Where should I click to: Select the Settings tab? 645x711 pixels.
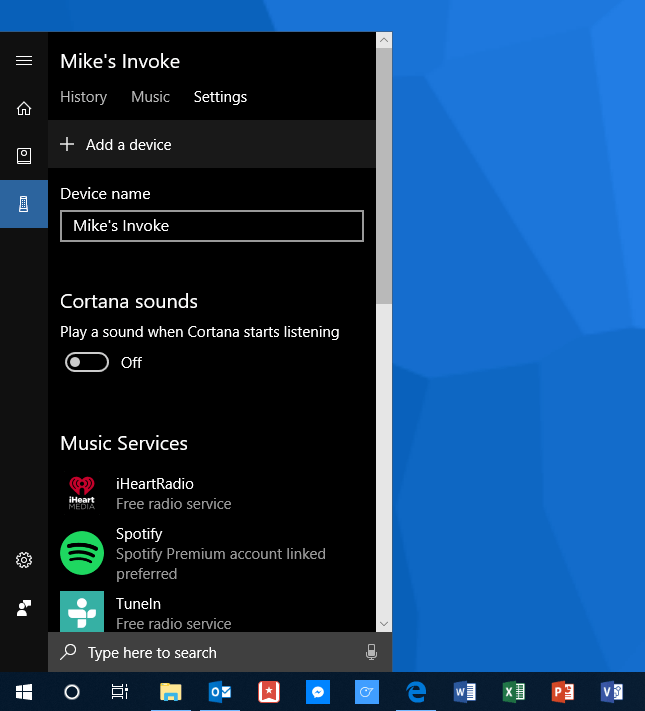[x=220, y=97]
